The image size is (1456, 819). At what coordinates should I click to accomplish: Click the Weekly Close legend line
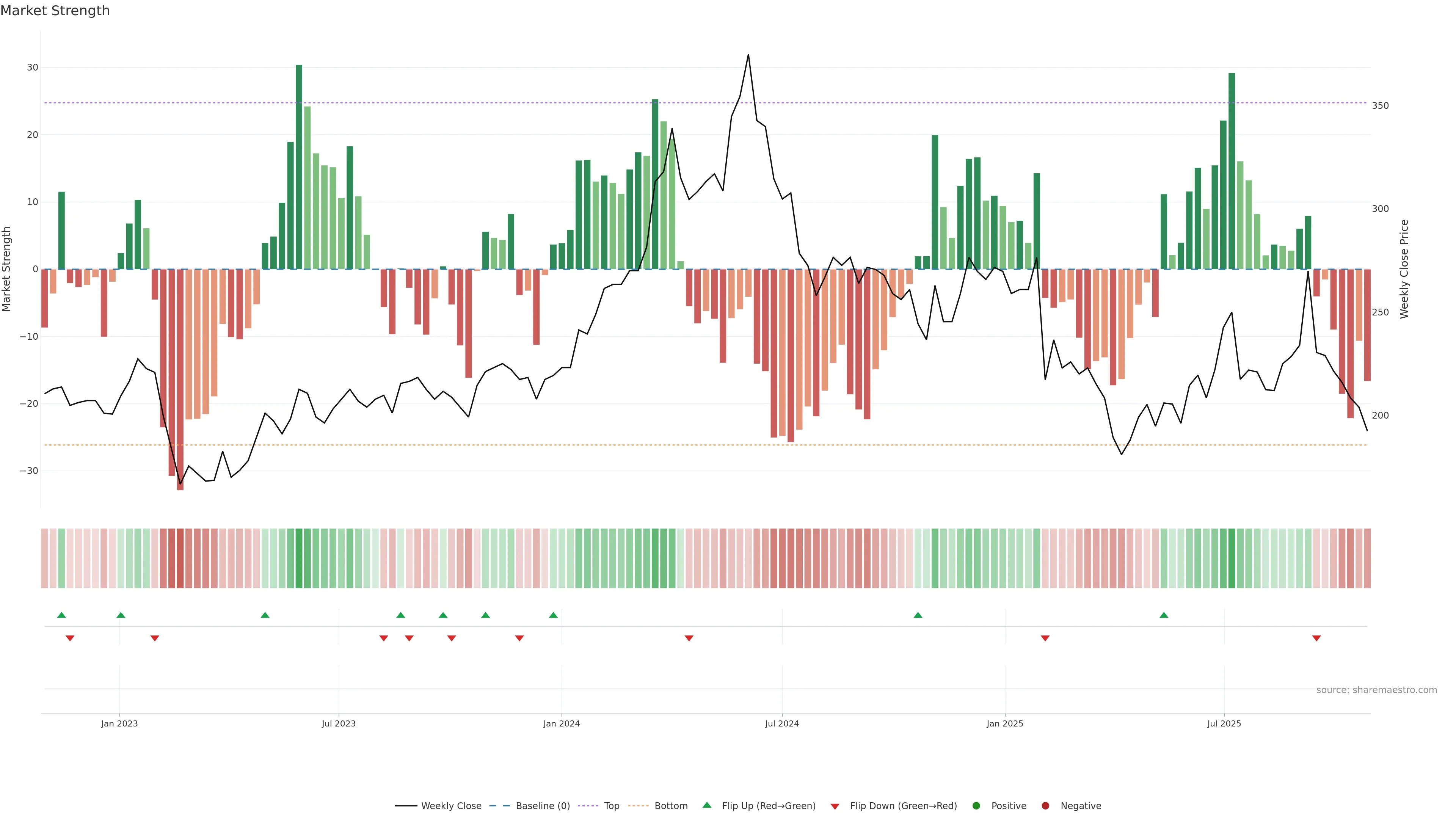click(x=406, y=806)
